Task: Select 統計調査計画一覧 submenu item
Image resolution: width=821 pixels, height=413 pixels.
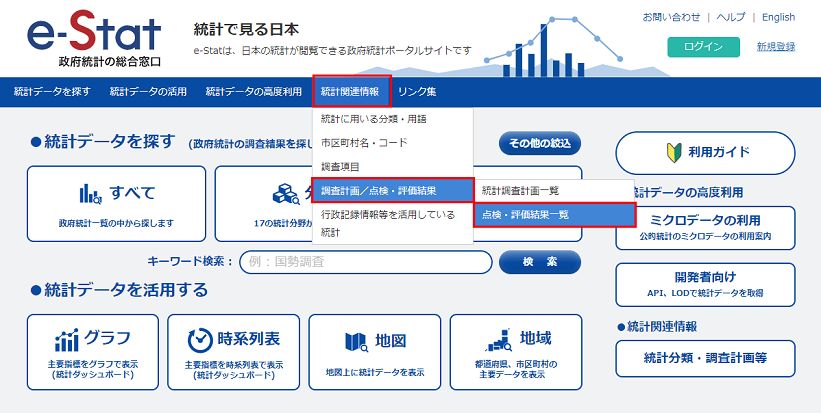Action: point(522,190)
